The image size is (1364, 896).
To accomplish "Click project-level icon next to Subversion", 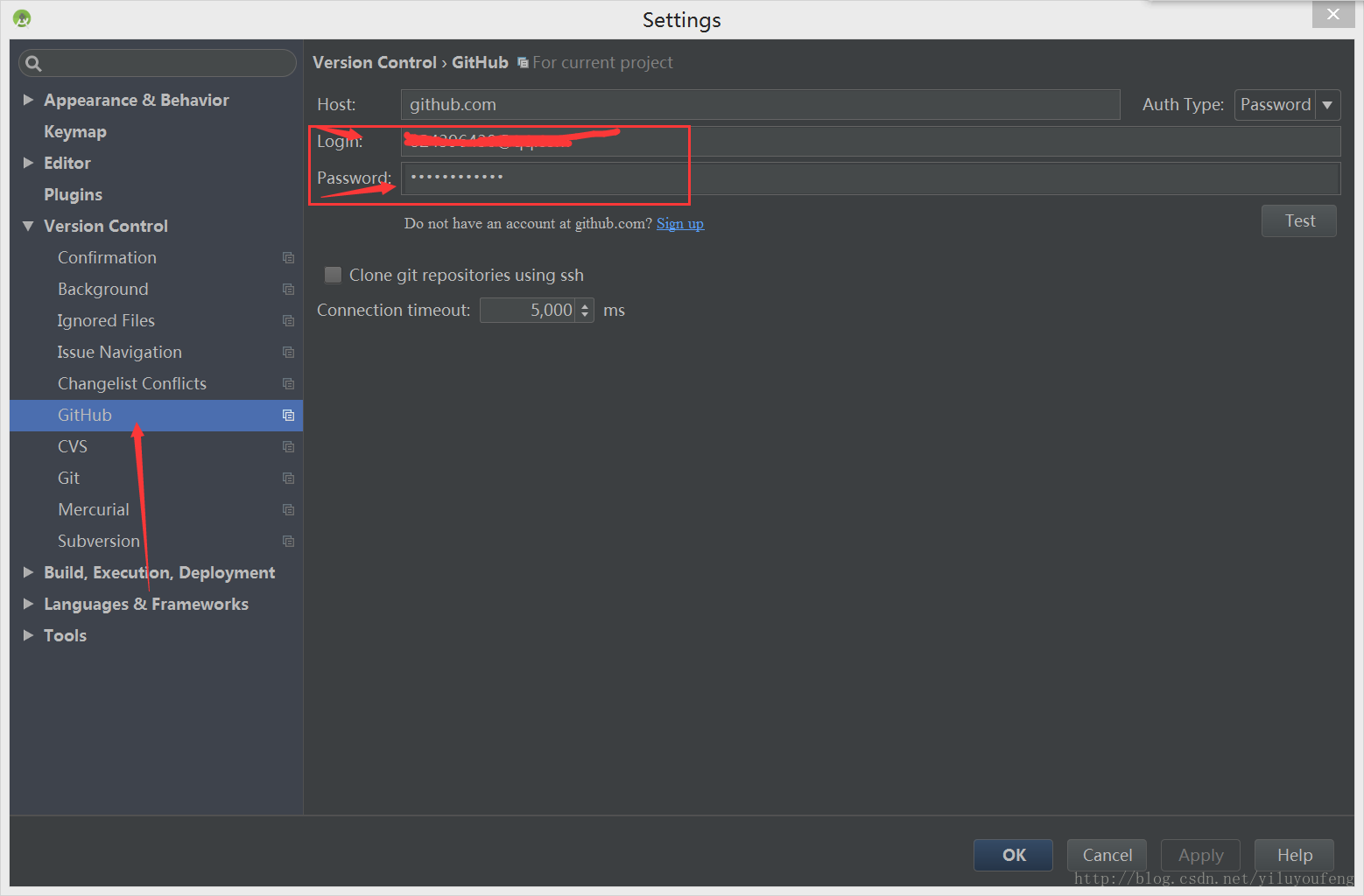I will pos(288,542).
